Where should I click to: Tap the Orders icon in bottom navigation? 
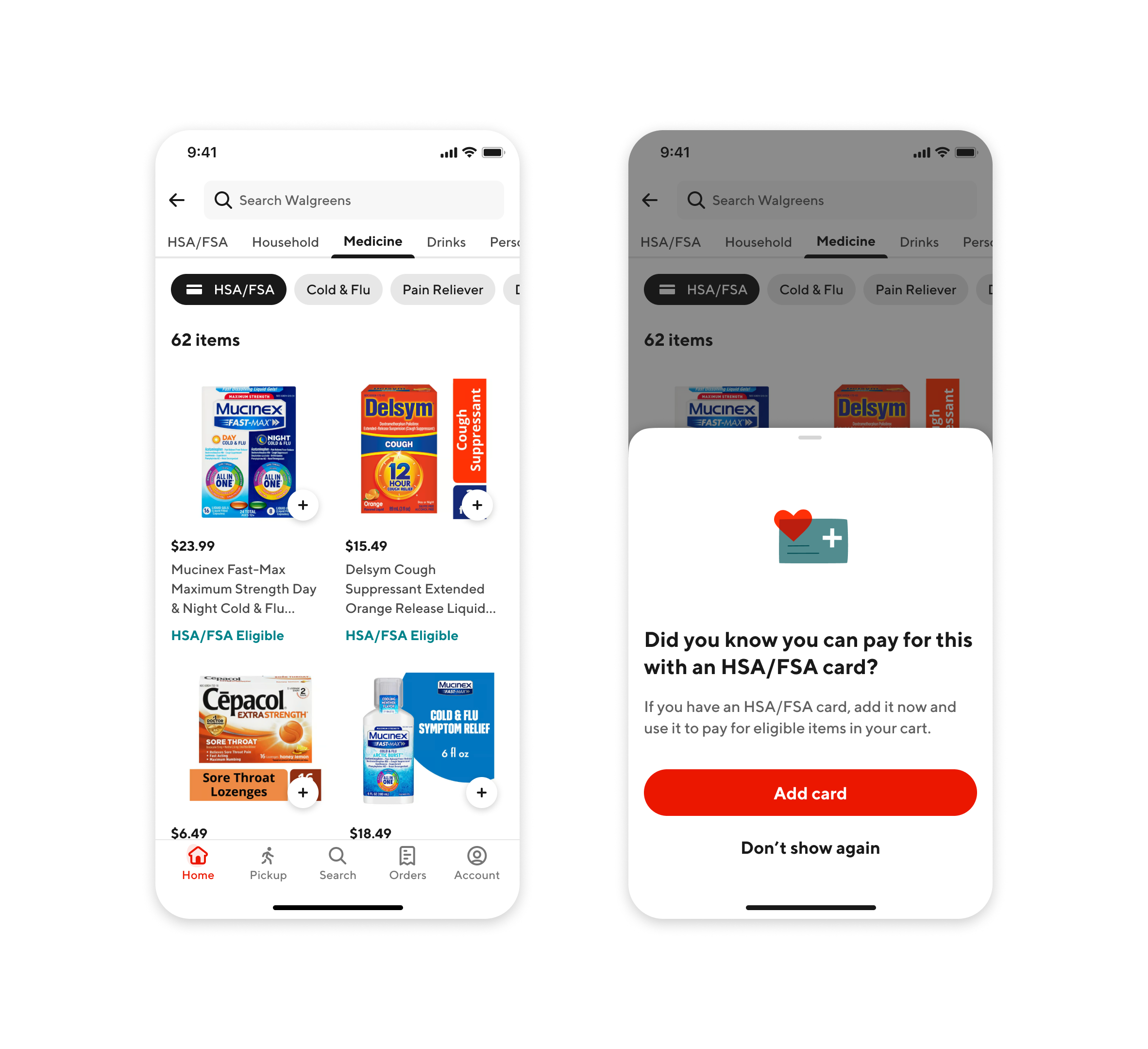(405, 857)
